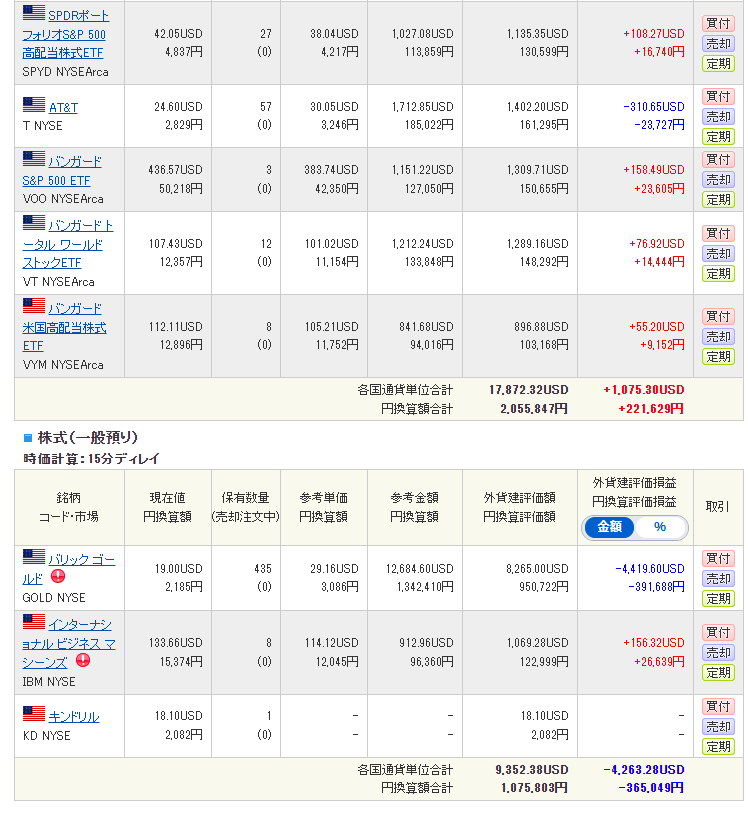Select the 17,872.32USD total value

click(528, 390)
